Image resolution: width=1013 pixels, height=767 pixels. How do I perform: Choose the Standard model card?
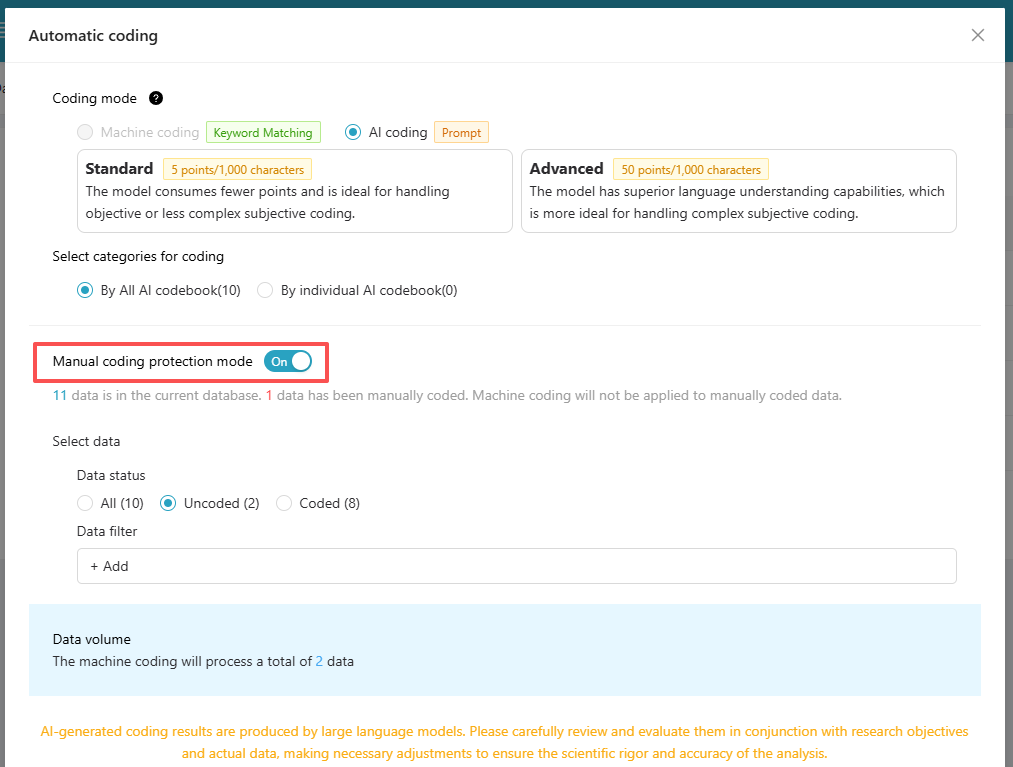(294, 191)
